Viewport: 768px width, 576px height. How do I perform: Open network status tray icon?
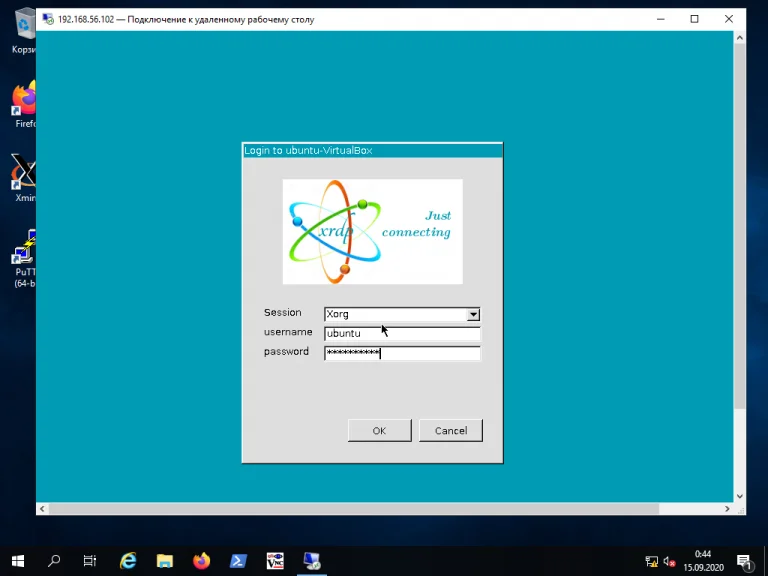tap(651, 561)
